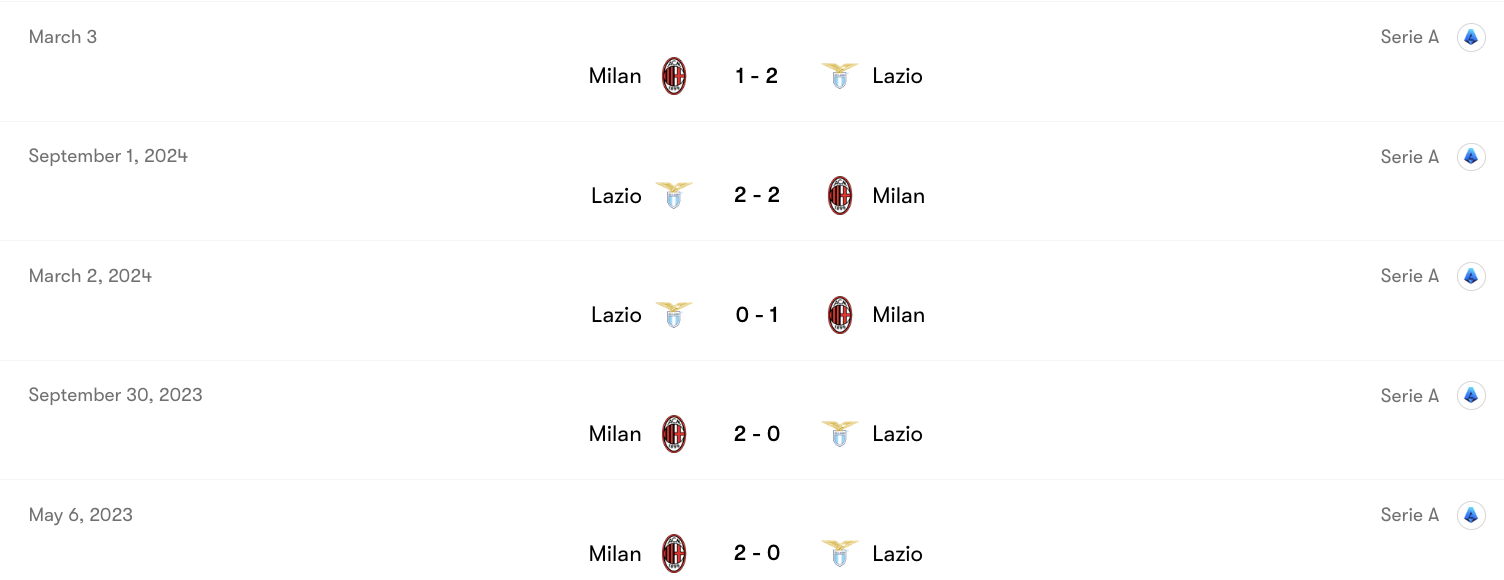
Task: Click the Serie A league logo on March 3 row
Action: [1471, 36]
